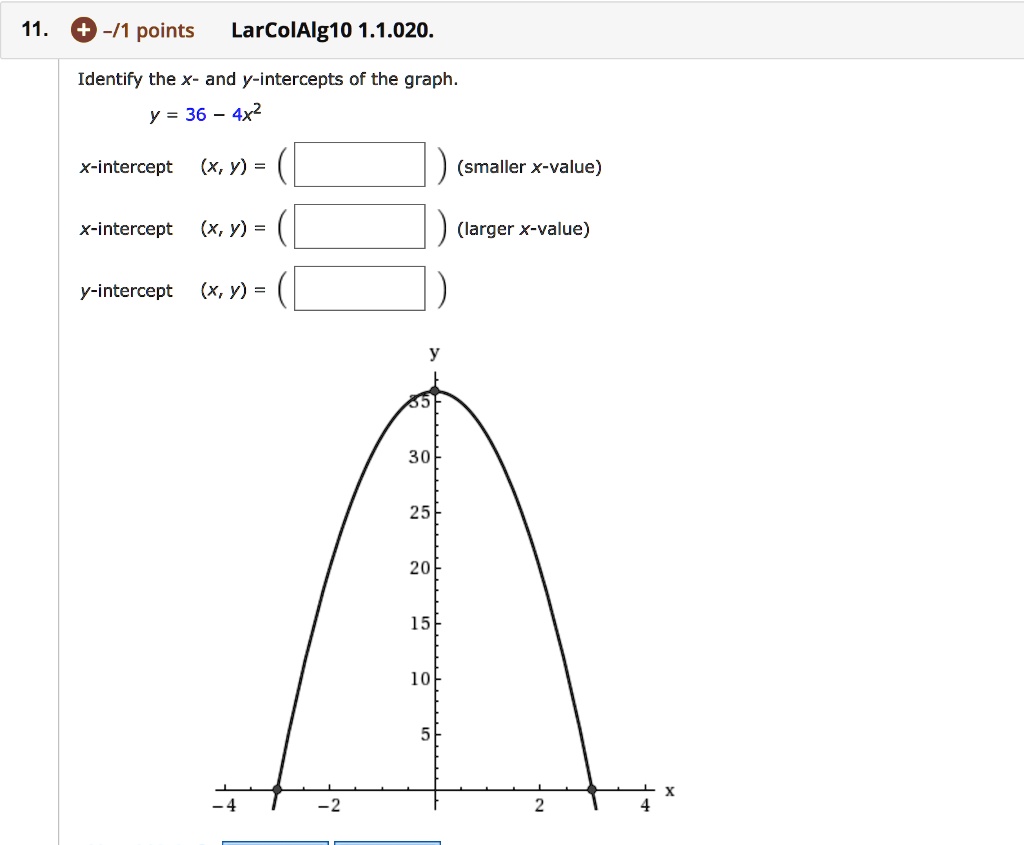This screenshot has height=845, width=1024.
Task: Click the second blue button at the bottom
Action: 387,841
